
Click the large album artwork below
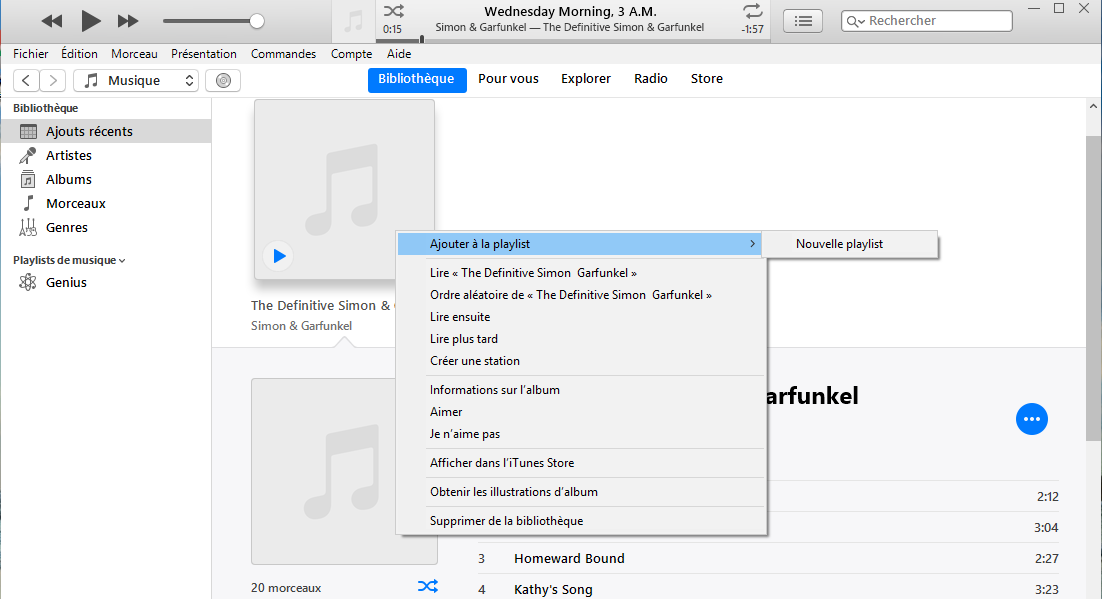coord(344,471)
